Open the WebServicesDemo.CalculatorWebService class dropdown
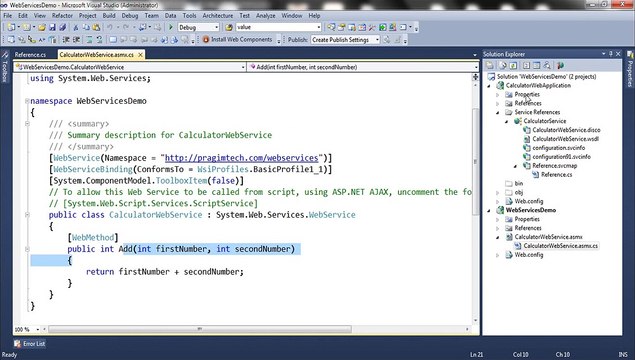Screen dimensions: 635x360 (243, 67)
